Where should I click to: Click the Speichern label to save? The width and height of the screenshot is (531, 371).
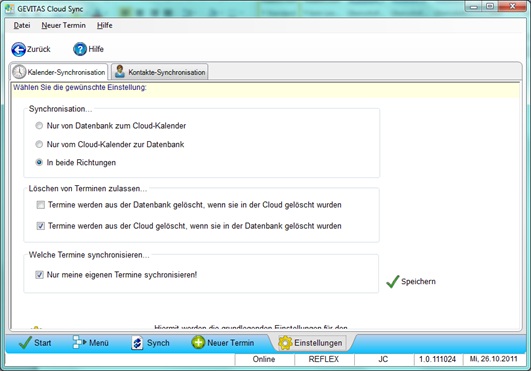click(418, 281)
